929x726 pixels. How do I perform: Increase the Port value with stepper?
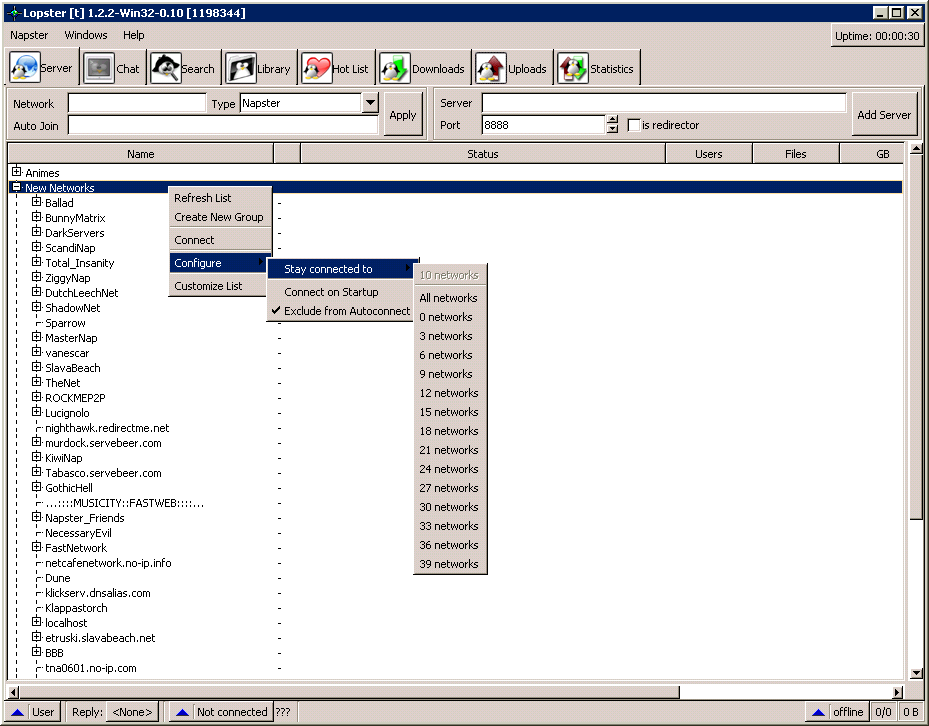pyautogui.click(x=613, y=120)
